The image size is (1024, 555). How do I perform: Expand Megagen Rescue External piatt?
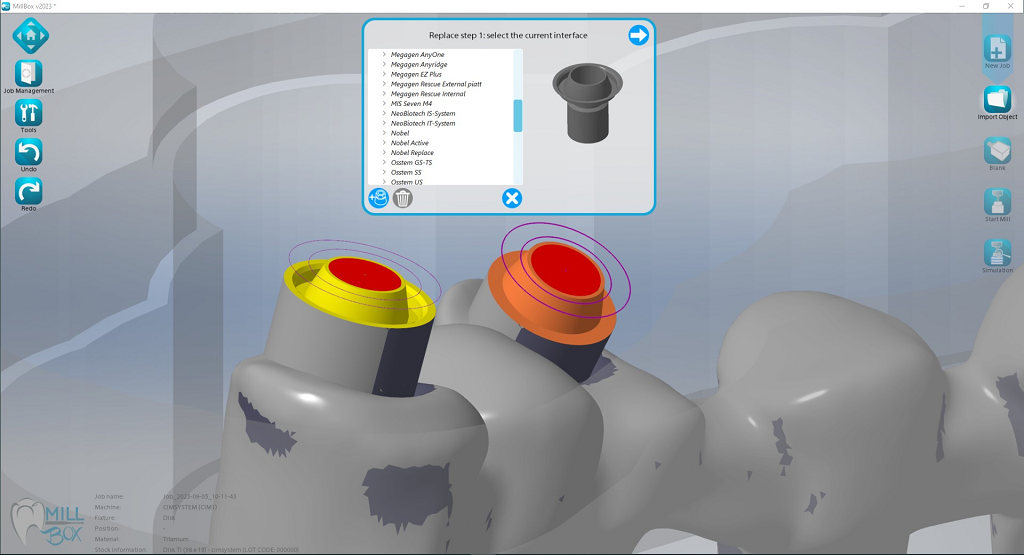click(384, 84)
